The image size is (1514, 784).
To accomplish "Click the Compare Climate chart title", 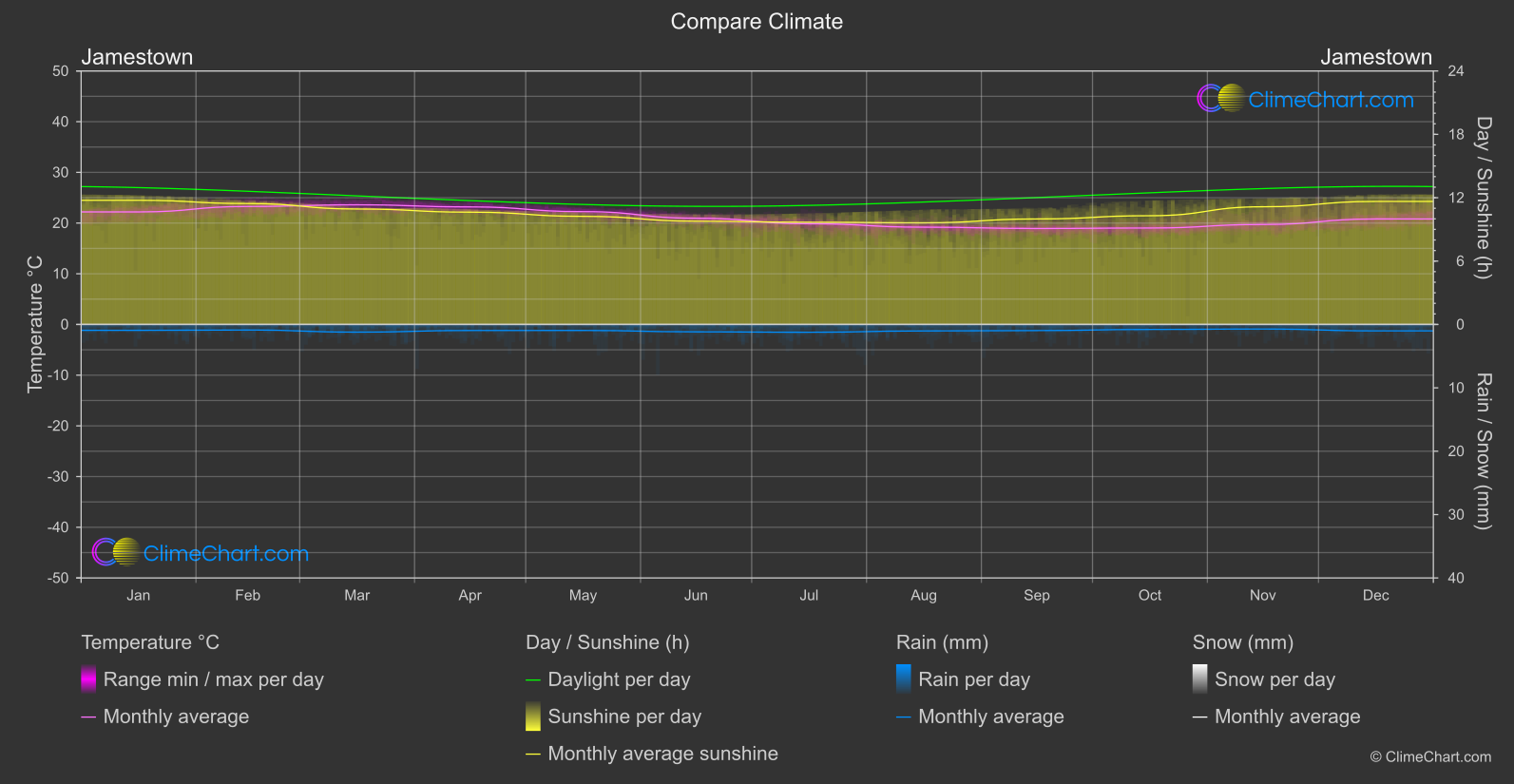I will (757, 22).
